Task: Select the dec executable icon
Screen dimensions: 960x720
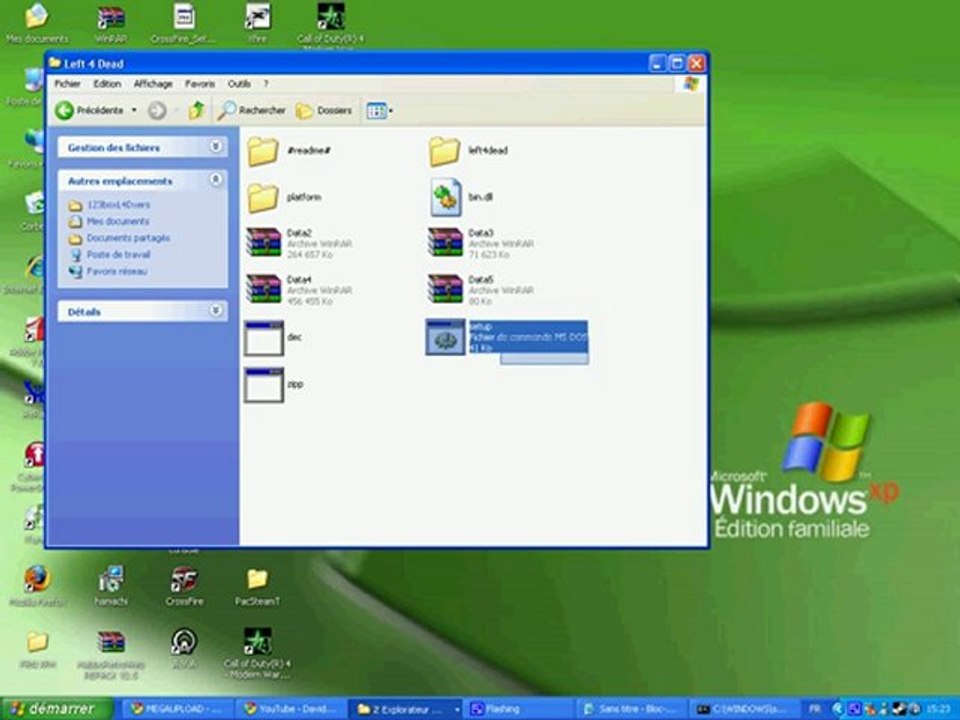Action: (264, 337)
